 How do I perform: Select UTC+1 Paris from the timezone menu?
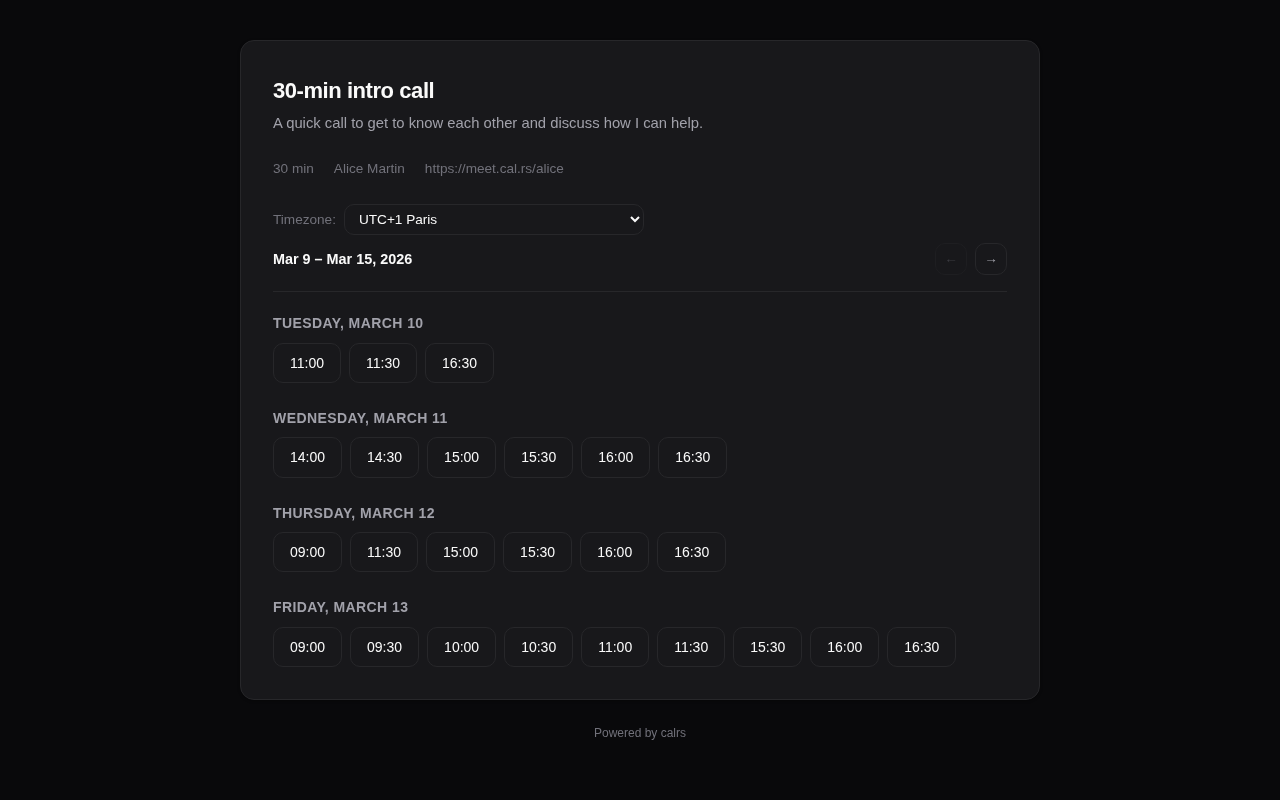[494, 219]
